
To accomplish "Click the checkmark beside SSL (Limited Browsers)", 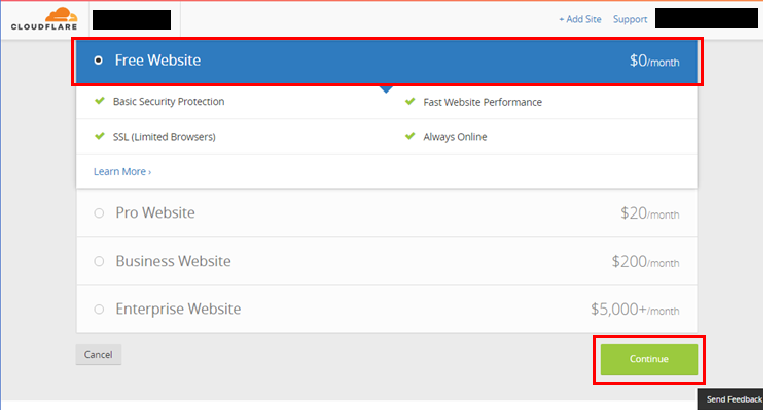I will click(100, 136).
